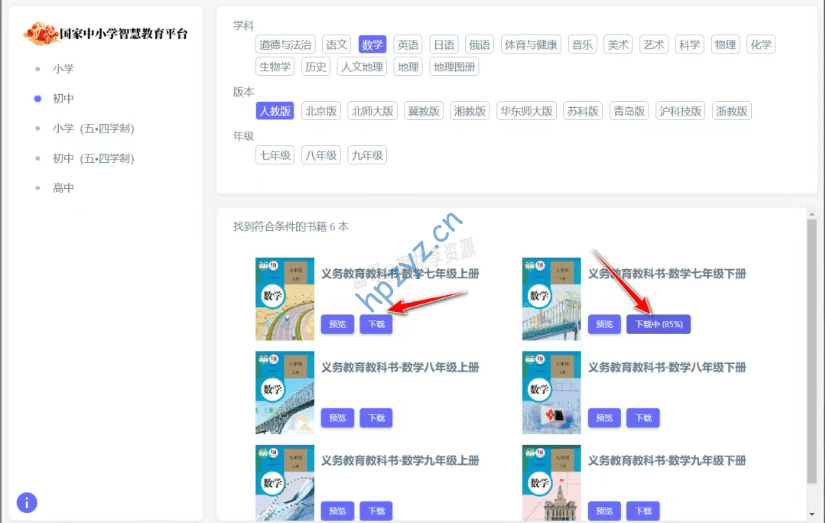Viewport: 825px width, 523px height.
Task: Click the Grade 8 Volume 2 book cover thumbnail
Action: coord(551,392)
